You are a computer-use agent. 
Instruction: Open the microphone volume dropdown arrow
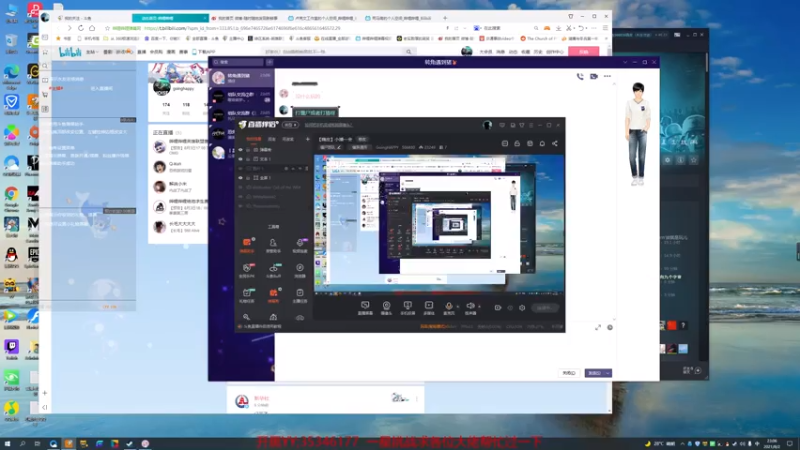458,307
